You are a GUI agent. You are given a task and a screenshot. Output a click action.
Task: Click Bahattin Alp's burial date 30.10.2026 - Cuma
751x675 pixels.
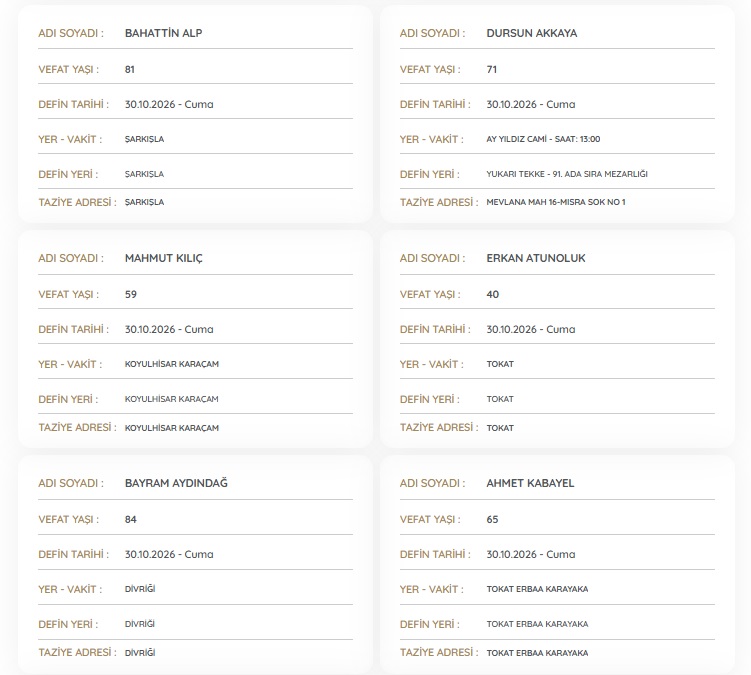point(169,104)
